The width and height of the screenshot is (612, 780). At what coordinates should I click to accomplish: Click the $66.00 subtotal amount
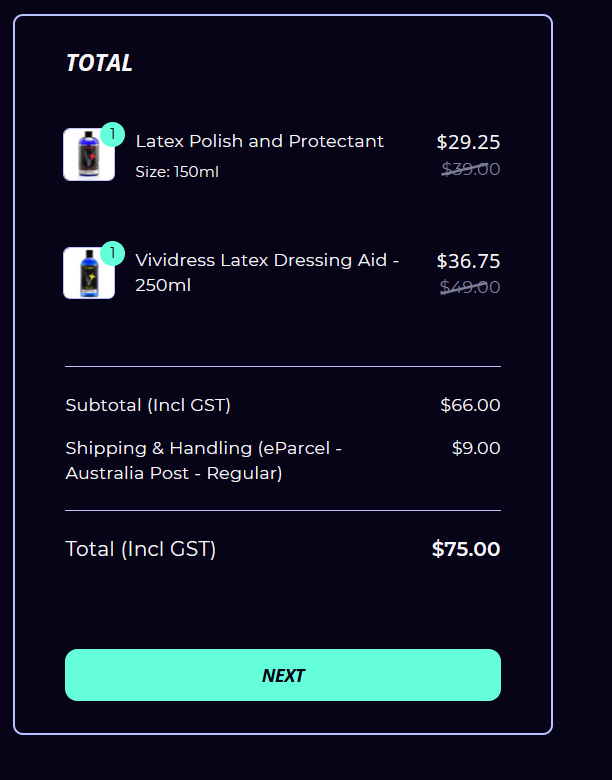tap(470, 405)
